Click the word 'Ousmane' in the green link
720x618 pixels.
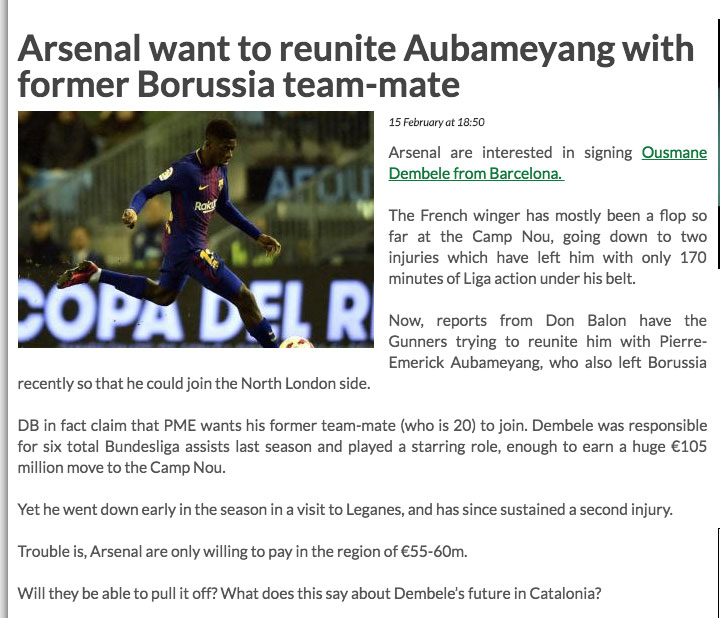pos(674,152)
